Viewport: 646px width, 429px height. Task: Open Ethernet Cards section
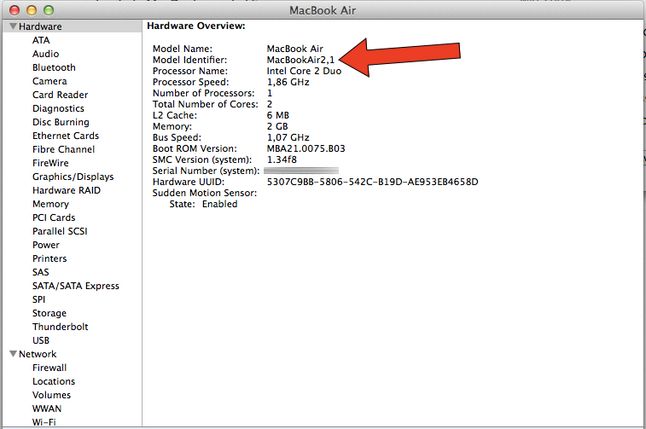pos(66,136)
